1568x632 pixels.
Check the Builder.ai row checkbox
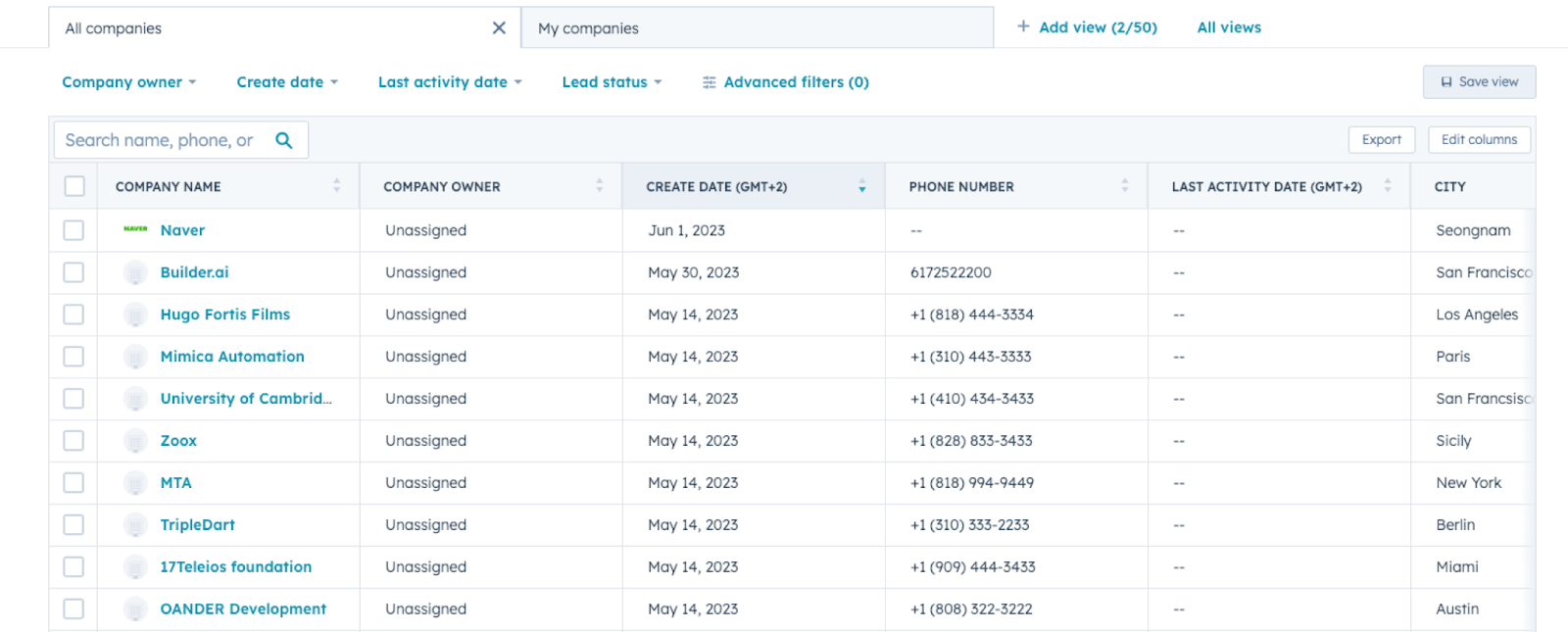(x=73, y=272)
